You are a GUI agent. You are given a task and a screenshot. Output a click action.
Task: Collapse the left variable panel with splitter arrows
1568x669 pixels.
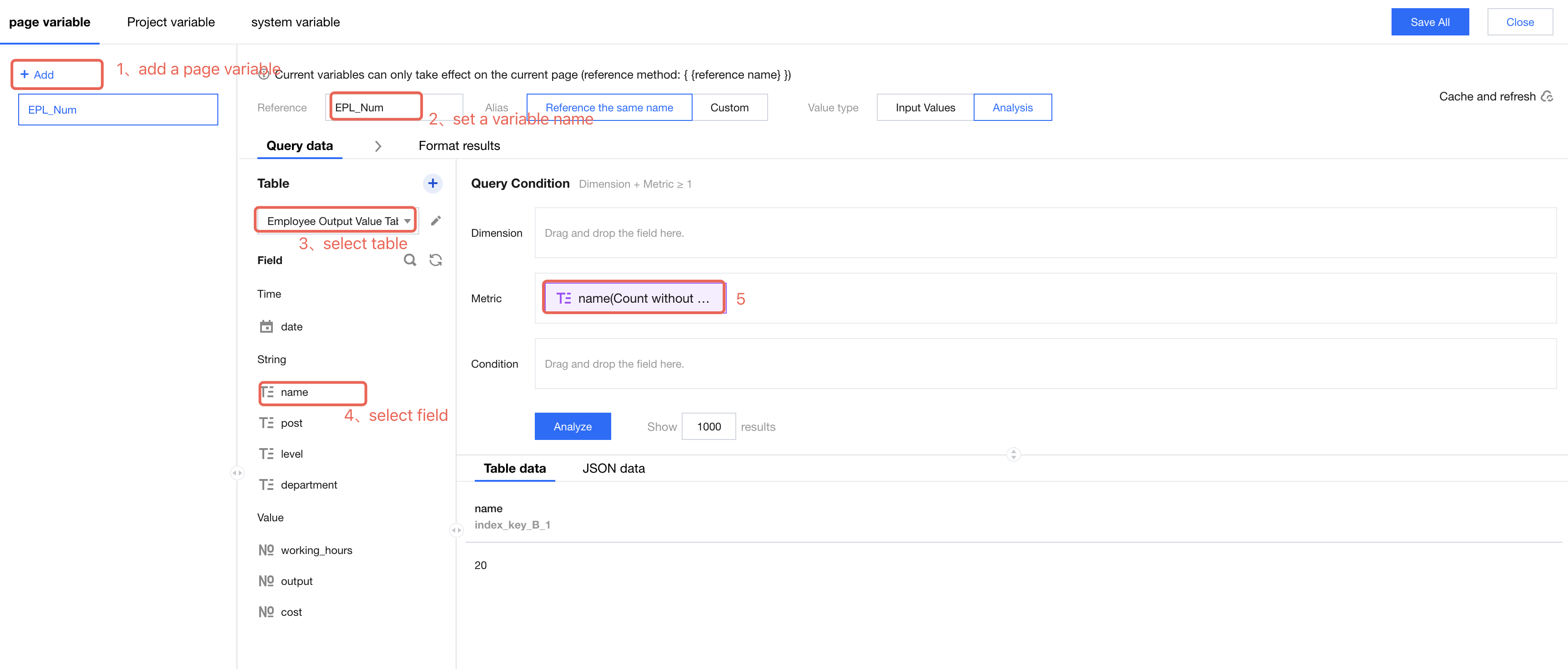(237, 473)
